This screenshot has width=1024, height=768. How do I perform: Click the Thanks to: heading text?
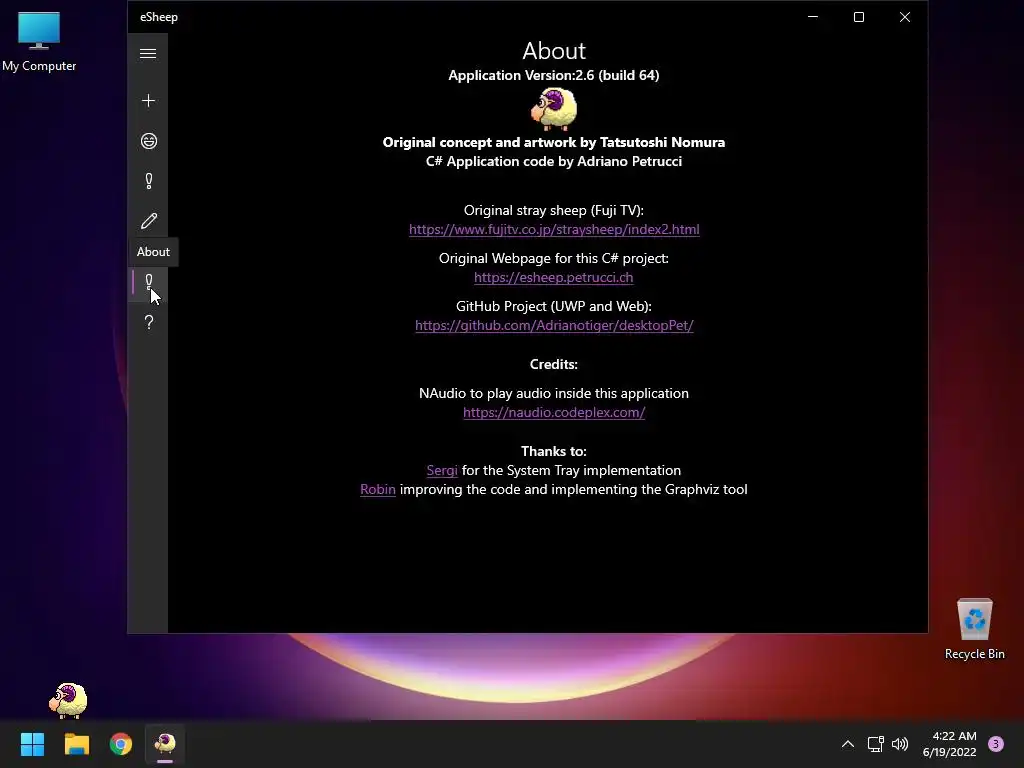554,451
